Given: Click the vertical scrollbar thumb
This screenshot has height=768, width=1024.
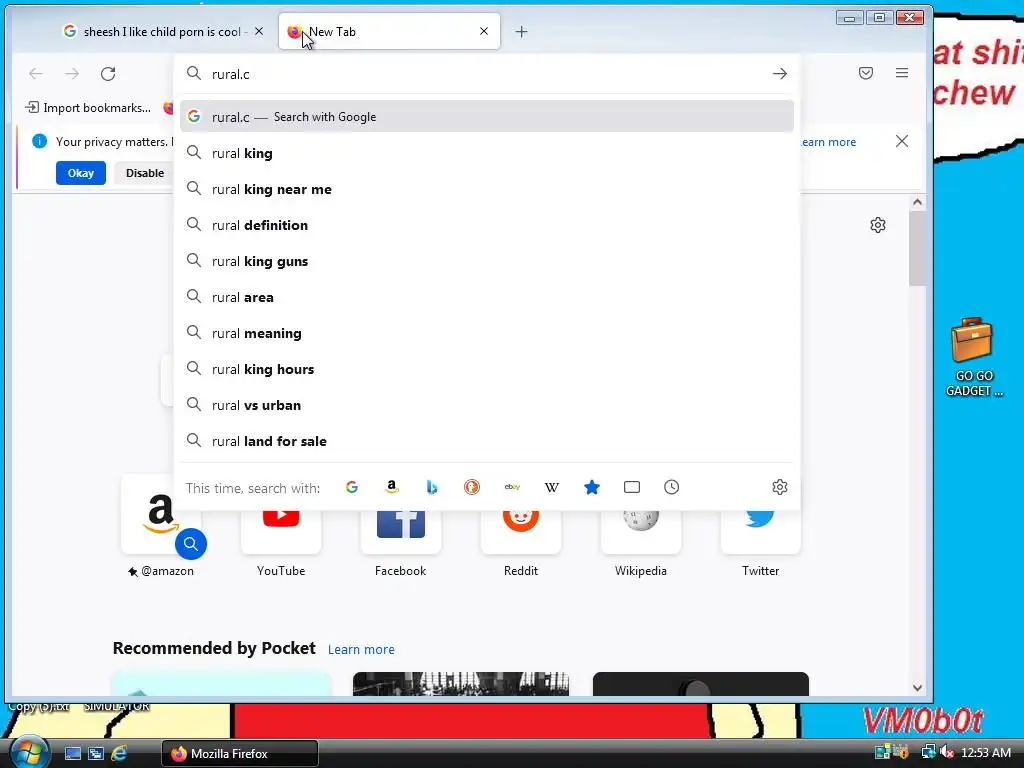Looking at the screenshot, I should pyautogui.click(x=917, y=248).
